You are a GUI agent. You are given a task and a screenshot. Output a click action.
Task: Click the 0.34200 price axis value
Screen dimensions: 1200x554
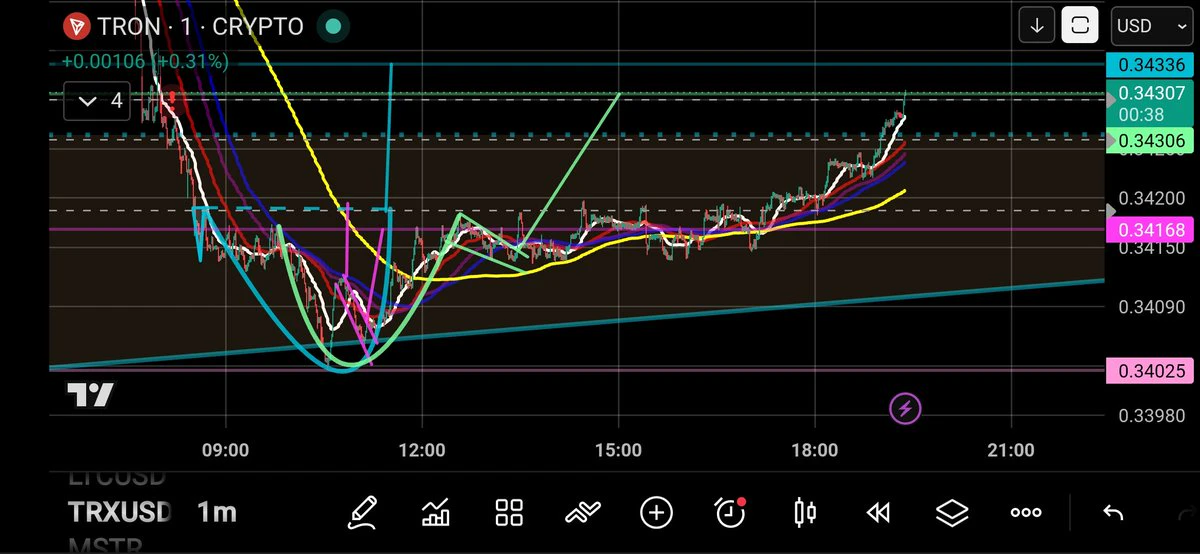pyautogui.click(x=1151, y=197)
